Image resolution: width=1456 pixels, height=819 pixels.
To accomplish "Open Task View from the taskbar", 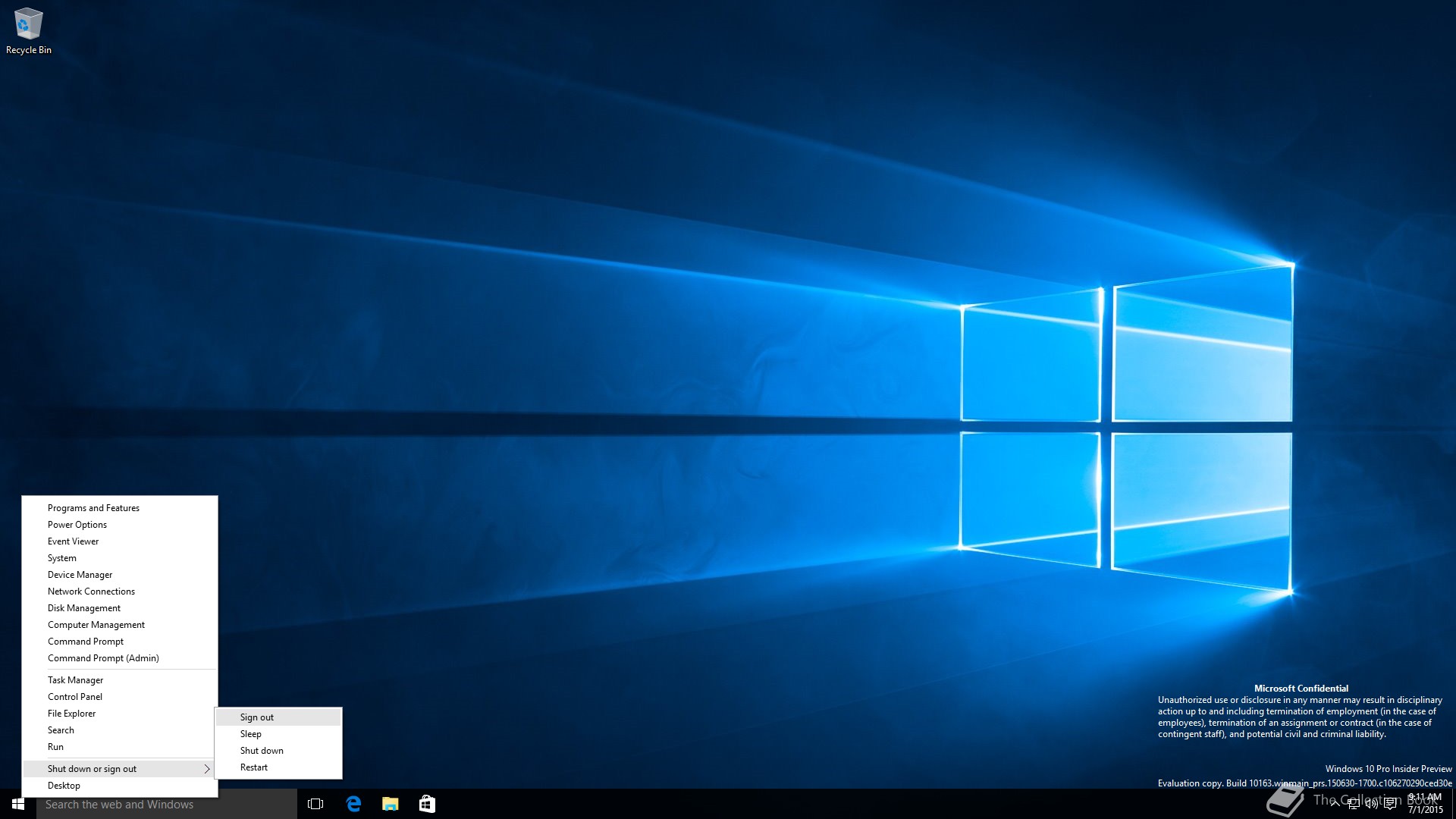I will (x=315, y=804).
